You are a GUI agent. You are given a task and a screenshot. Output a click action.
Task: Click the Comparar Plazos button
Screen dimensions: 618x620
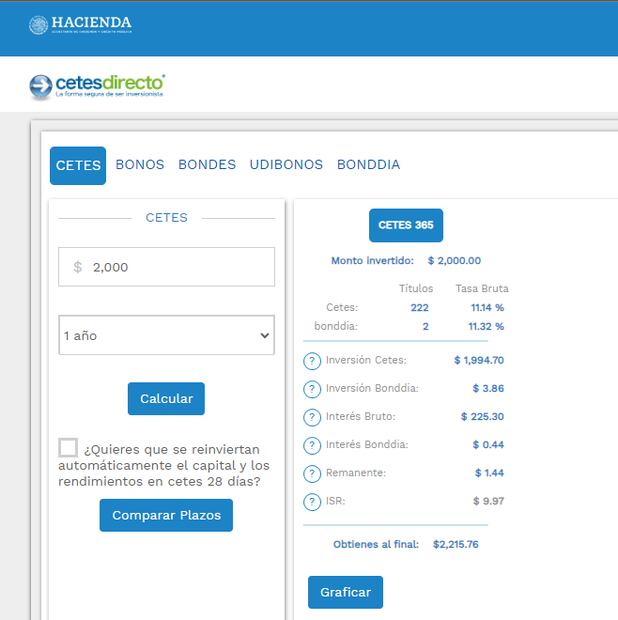166,515
